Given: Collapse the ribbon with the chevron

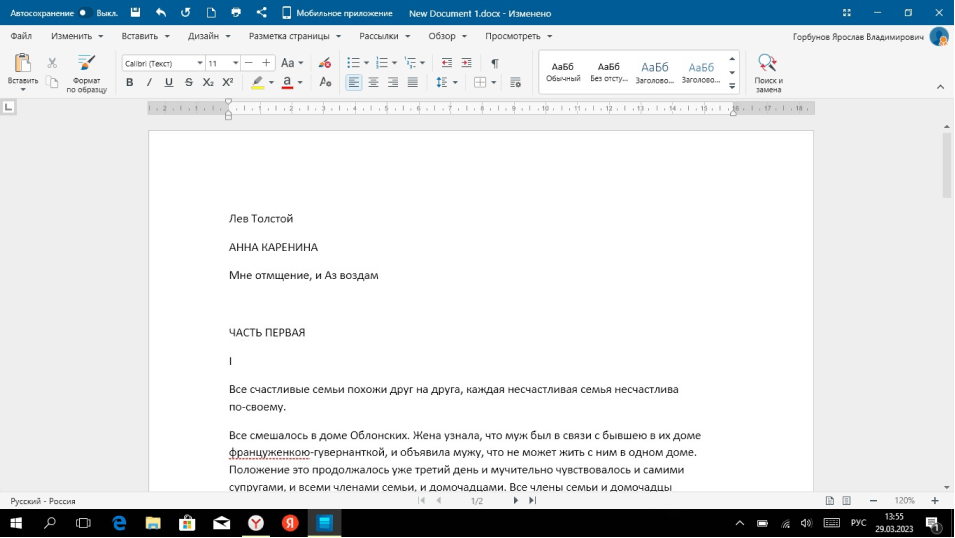Looking at the screenshot, I should (940, 87).
